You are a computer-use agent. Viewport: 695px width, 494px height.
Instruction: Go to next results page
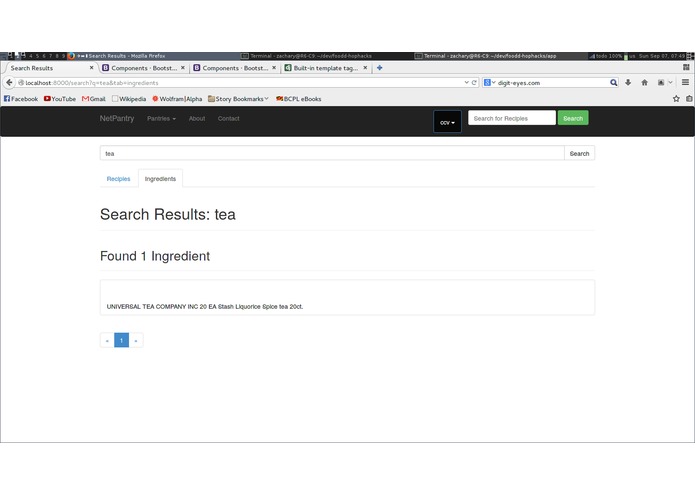(136, 340)
